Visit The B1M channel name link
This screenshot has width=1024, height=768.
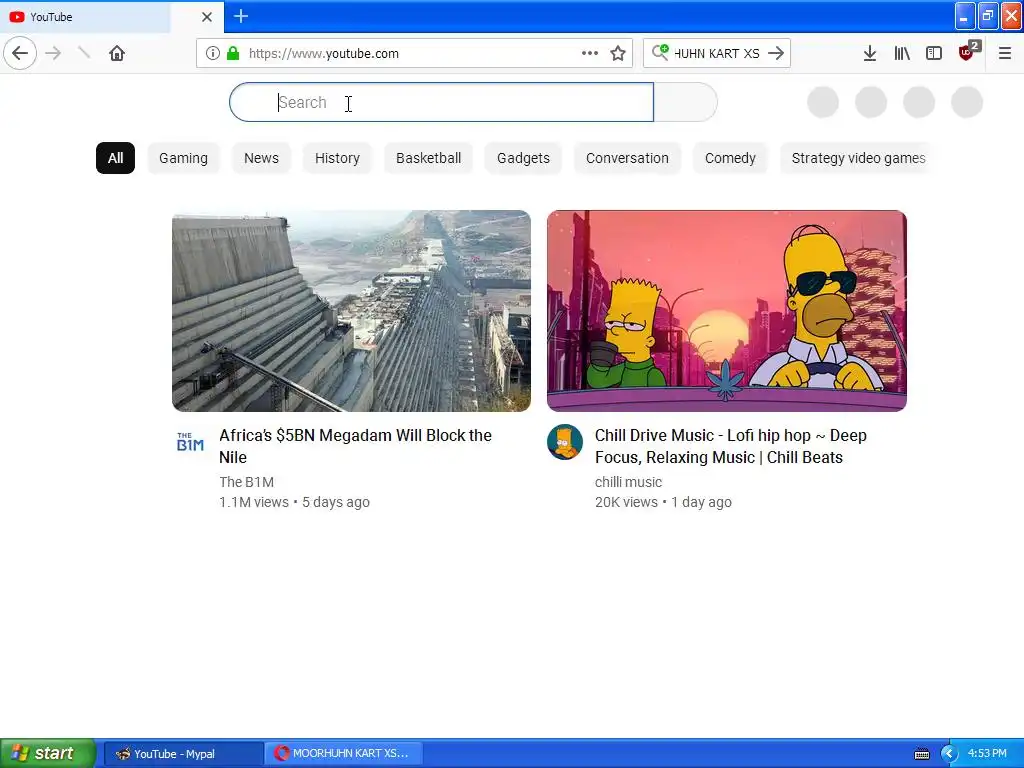tap(246, 482)
